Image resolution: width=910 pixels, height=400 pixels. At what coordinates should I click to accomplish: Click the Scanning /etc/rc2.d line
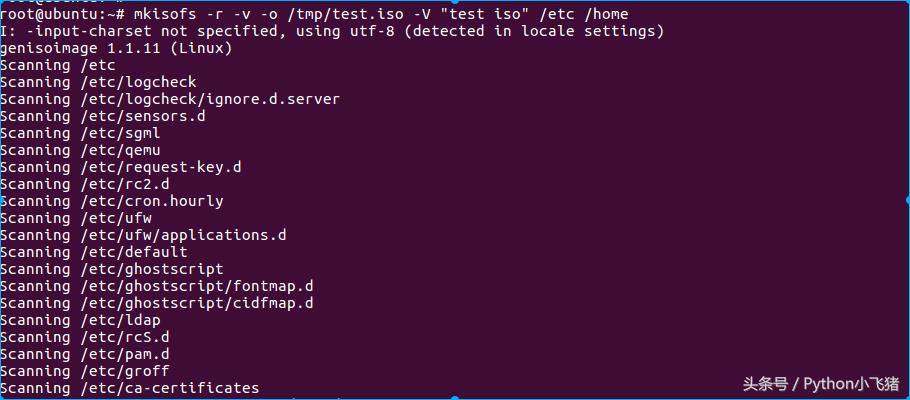pos(85,184)
